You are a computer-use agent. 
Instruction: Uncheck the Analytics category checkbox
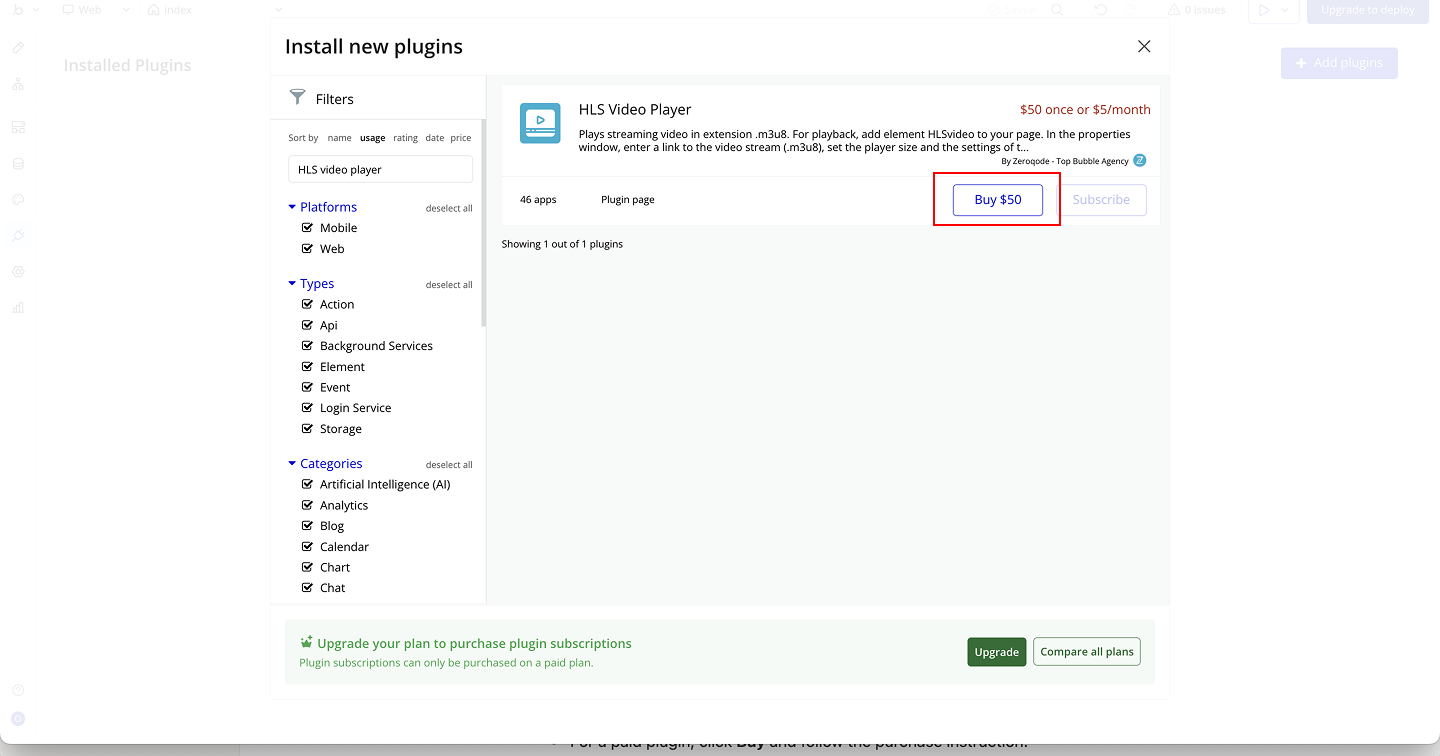point(308,505)
